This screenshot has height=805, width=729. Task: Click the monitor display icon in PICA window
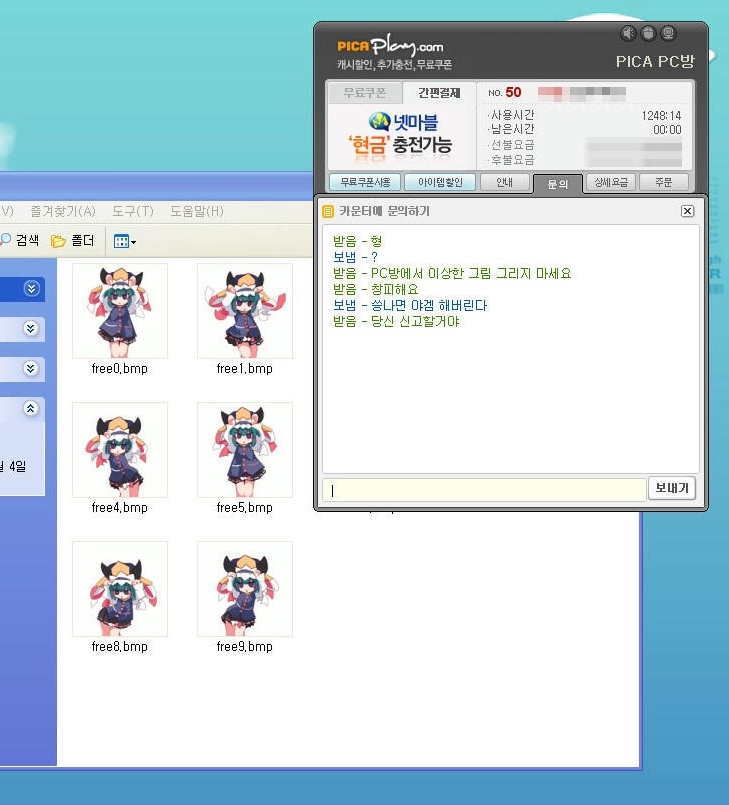(668, 33)
